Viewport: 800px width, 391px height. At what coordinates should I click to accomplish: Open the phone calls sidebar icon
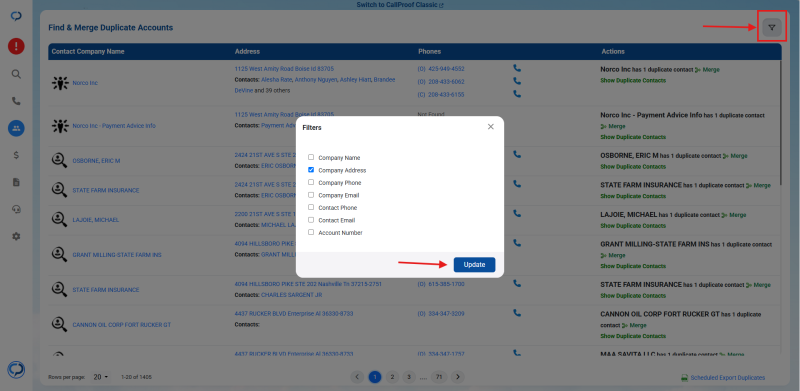(16, 101)
